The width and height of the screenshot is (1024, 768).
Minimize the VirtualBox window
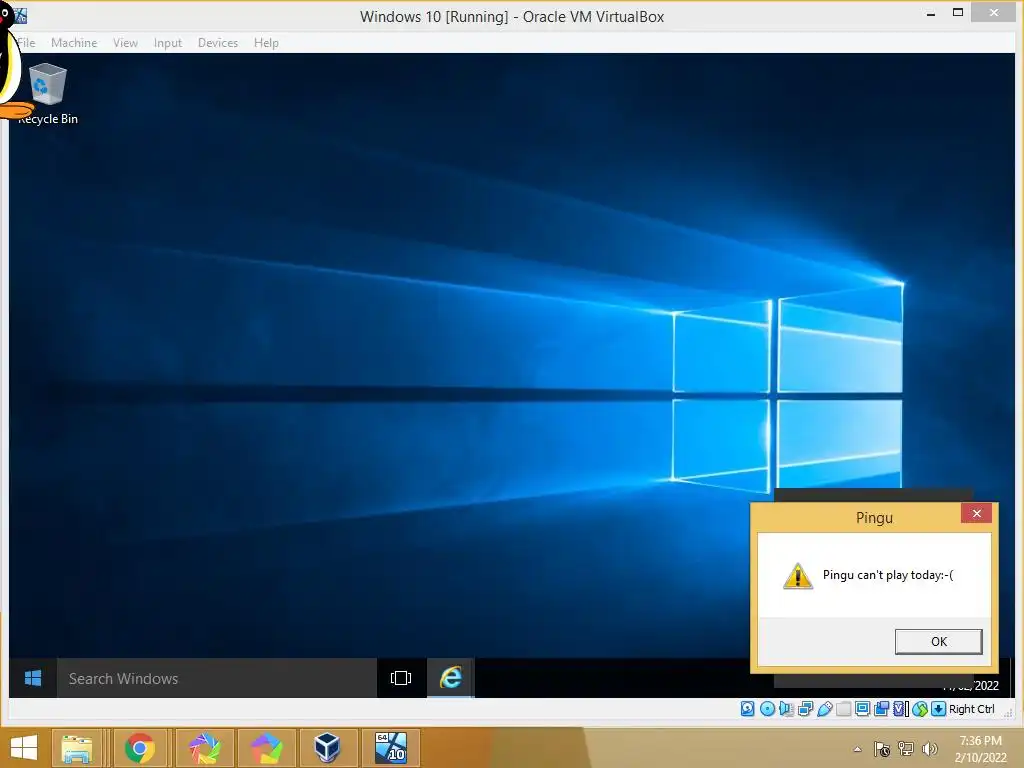[931, 13]
